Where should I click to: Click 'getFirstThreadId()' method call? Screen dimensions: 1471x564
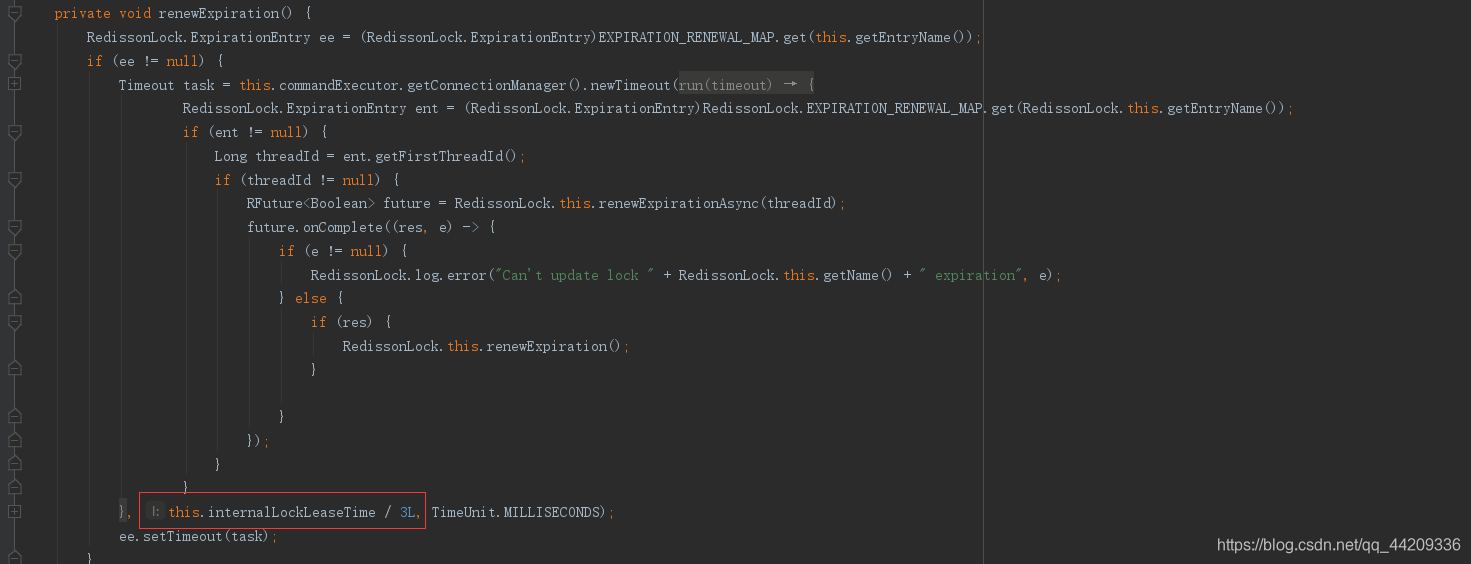pyautogui.click(x=446, y=156)
